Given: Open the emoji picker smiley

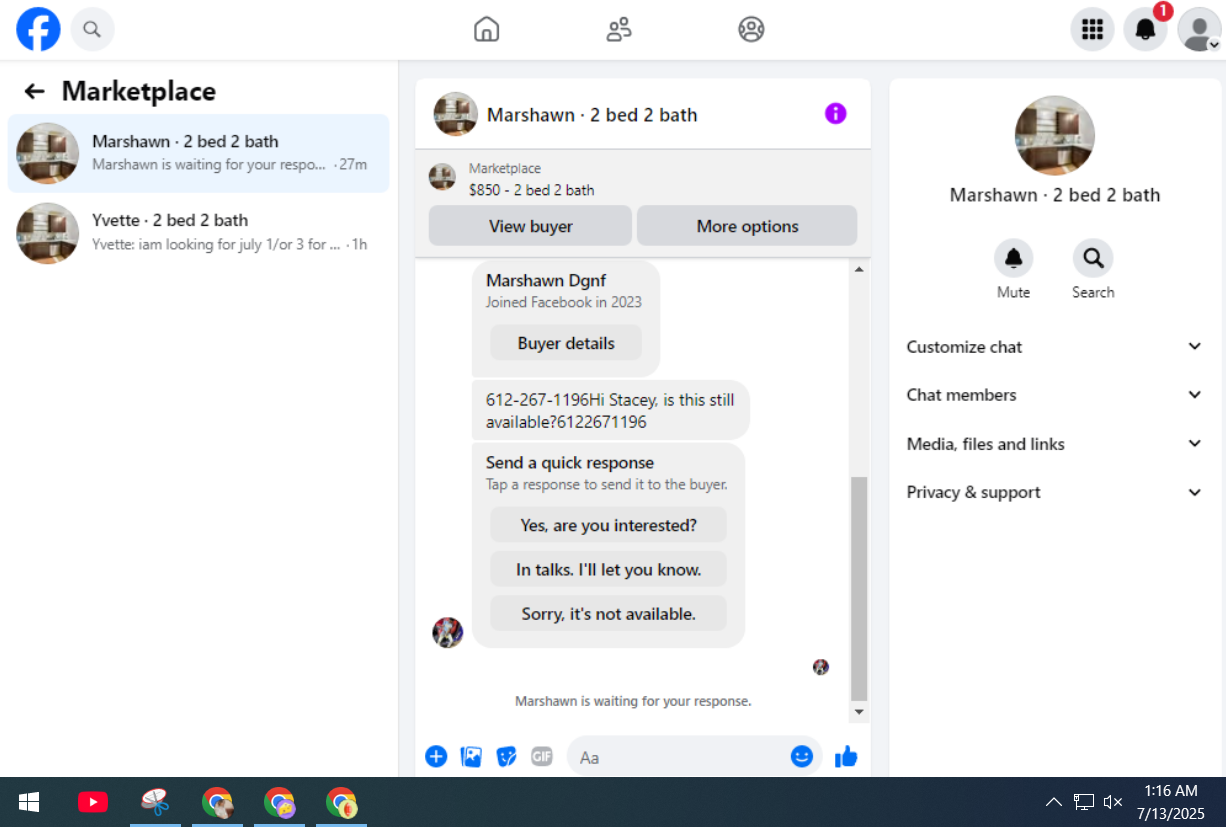Looking at the screenshot, I should 802,757.
